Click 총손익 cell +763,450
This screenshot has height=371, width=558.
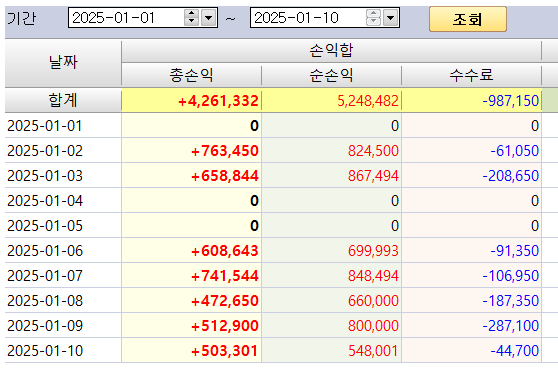pos(191,150)
